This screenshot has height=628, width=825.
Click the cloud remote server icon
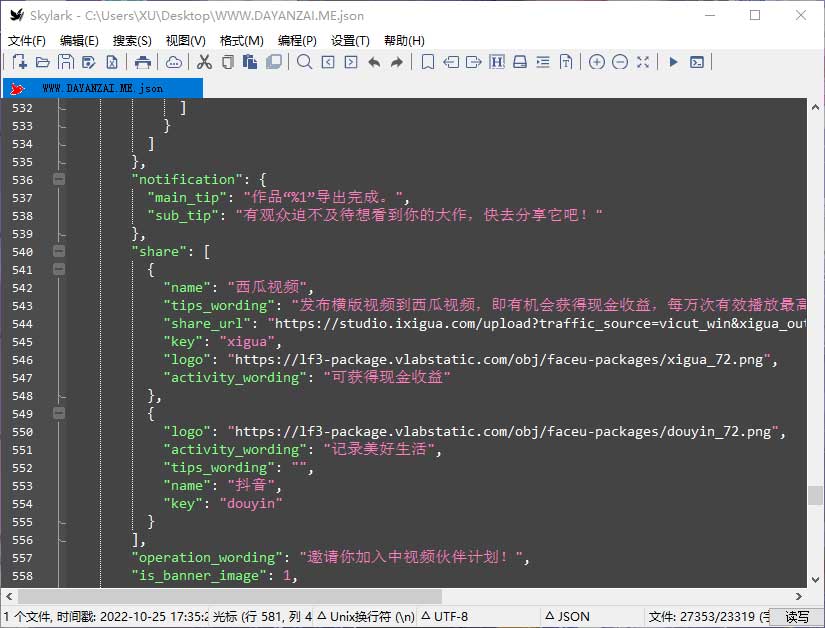click(174, 62)
